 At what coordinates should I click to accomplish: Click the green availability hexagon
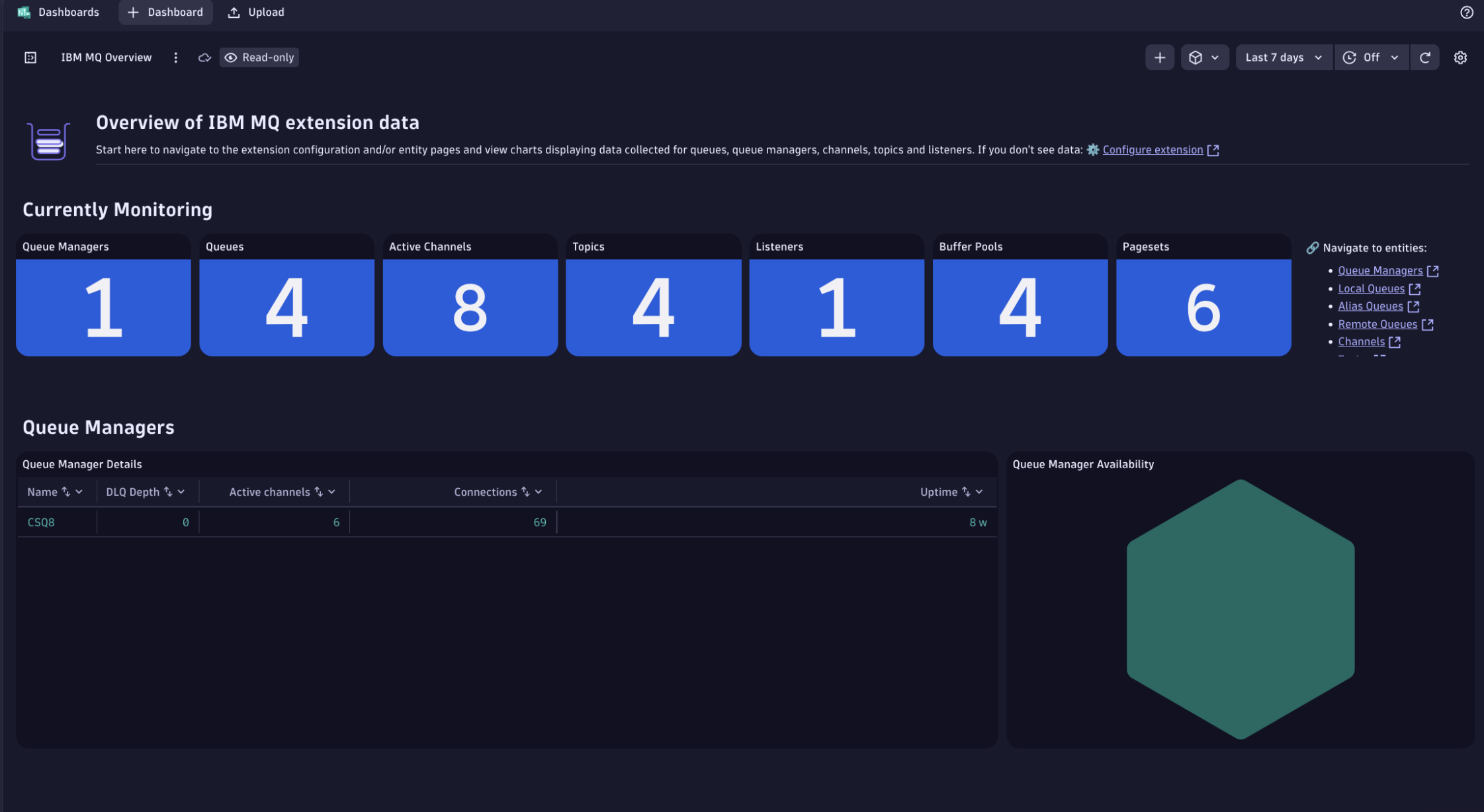[x=1240, y=608]
